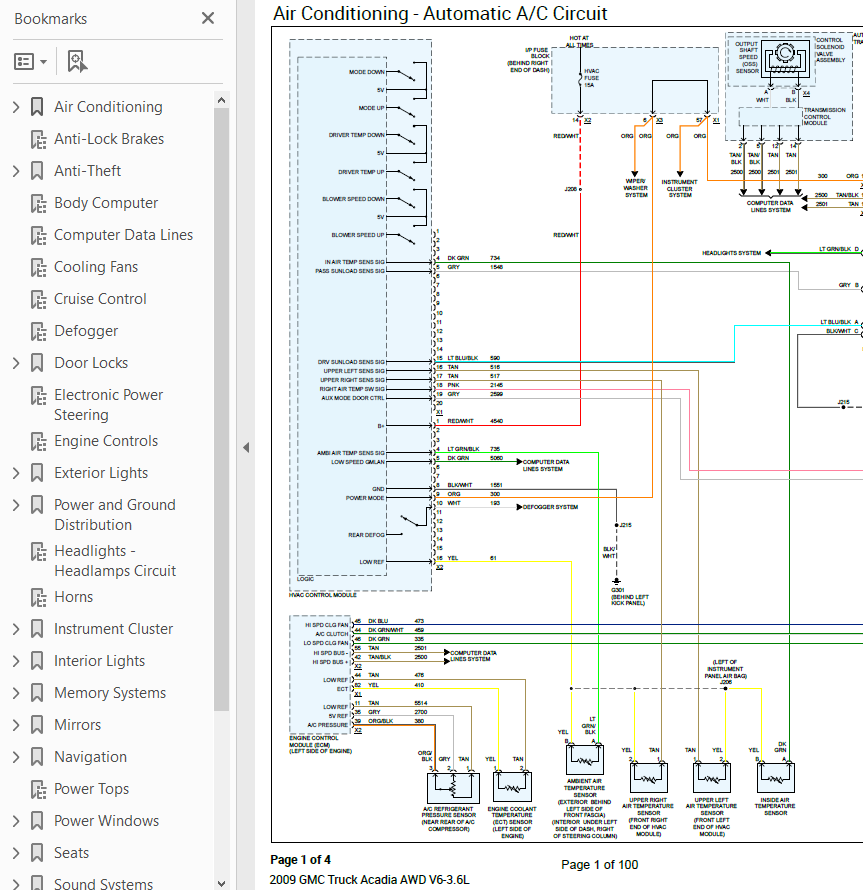Collapse the navigation pane with the arrow
863x890 pixels.
coord(246,447)
